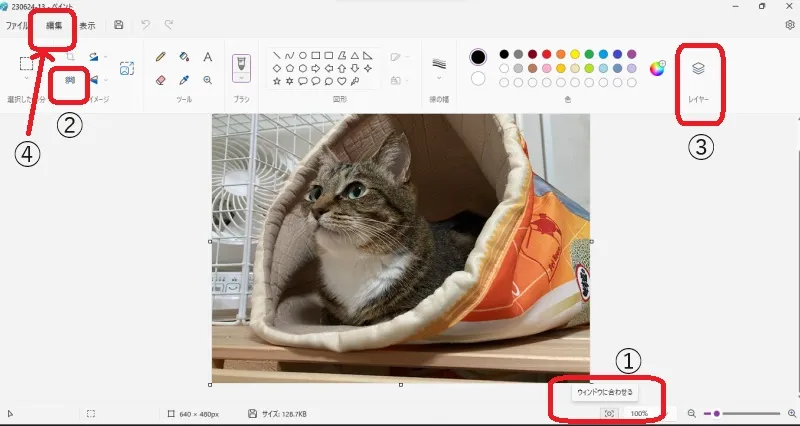This screenshot has height=426, width=800.
Task: Click the rotate image icon
Action: click(93, 57)
